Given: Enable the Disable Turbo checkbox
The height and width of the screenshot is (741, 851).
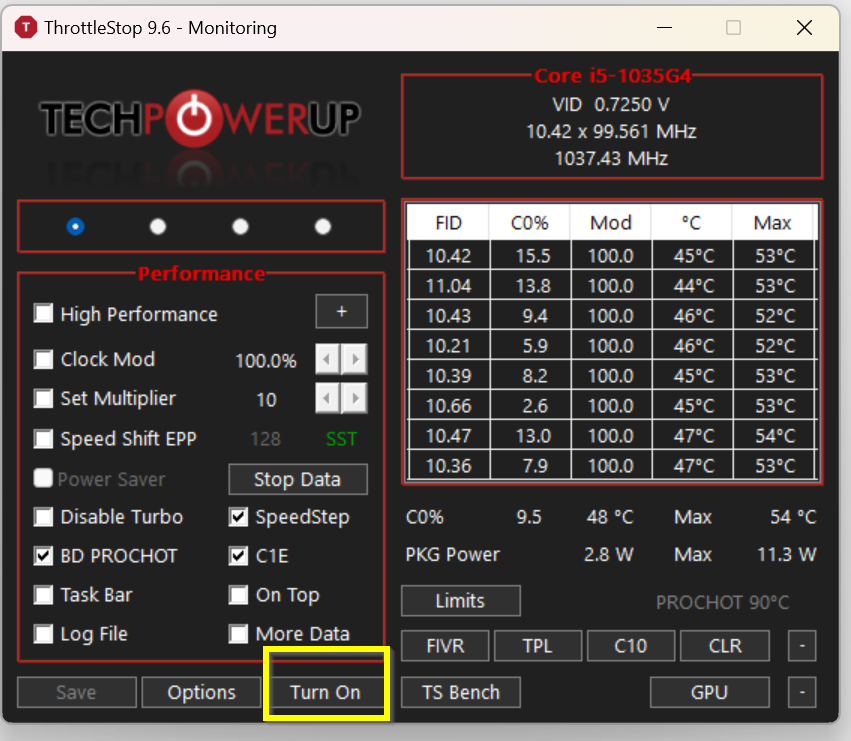Looking at the screenshot, I should 43,517.
